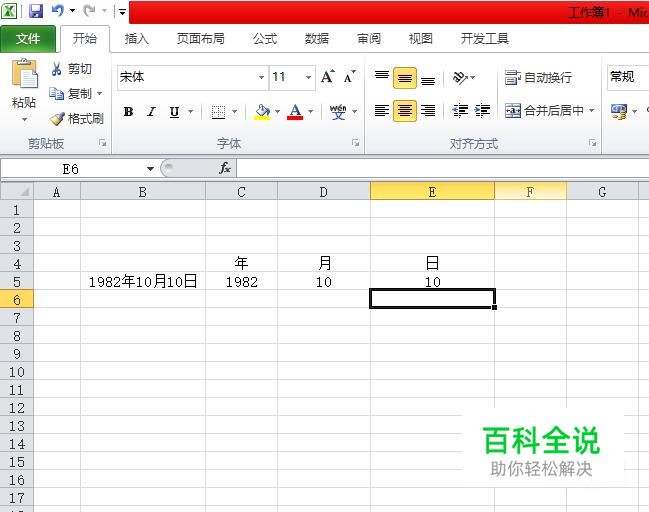Screen dimensions: 649x512
Task: Click Insert Function fx icon
Action: point(225,168)
